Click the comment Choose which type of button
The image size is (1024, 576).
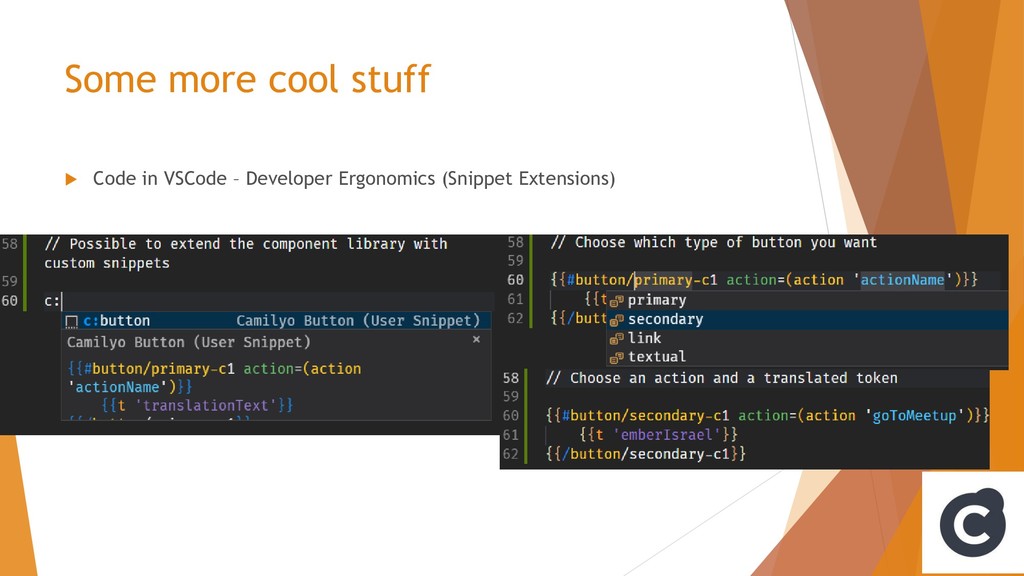click(714, 242)
